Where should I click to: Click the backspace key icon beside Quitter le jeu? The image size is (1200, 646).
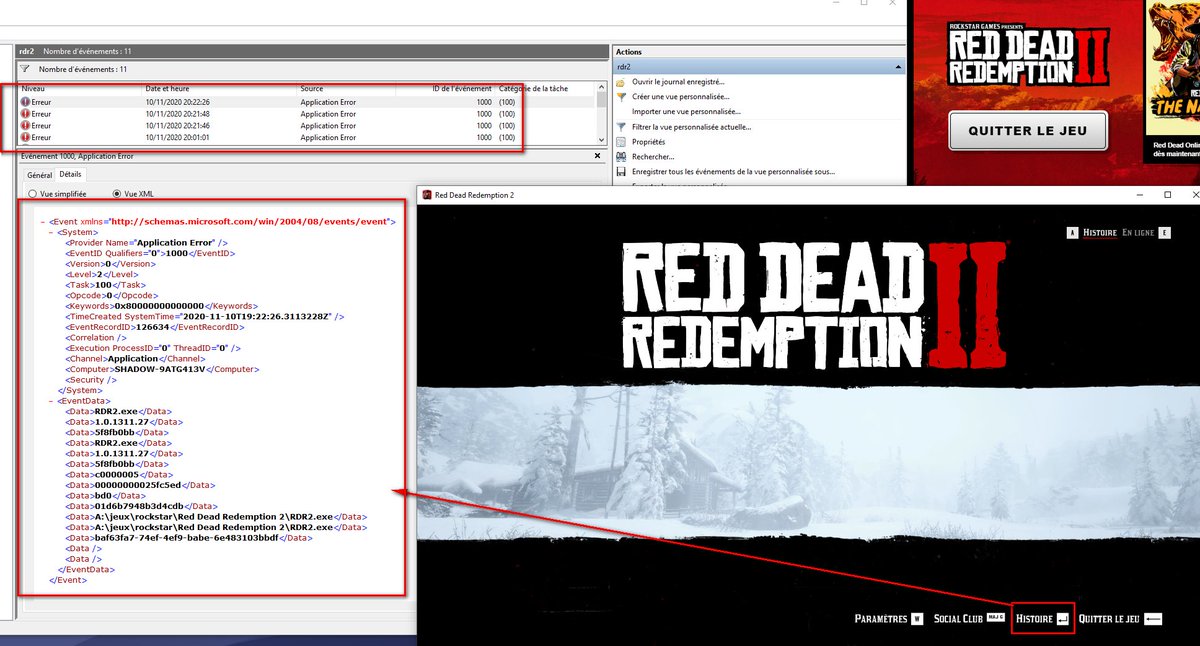(x=1153, y=619)
